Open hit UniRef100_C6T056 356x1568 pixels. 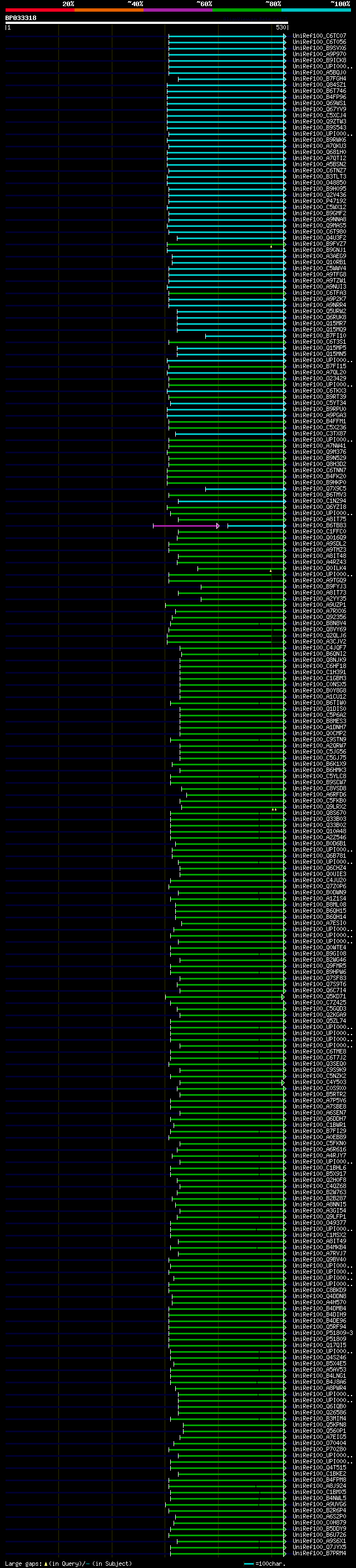[319, 42]
